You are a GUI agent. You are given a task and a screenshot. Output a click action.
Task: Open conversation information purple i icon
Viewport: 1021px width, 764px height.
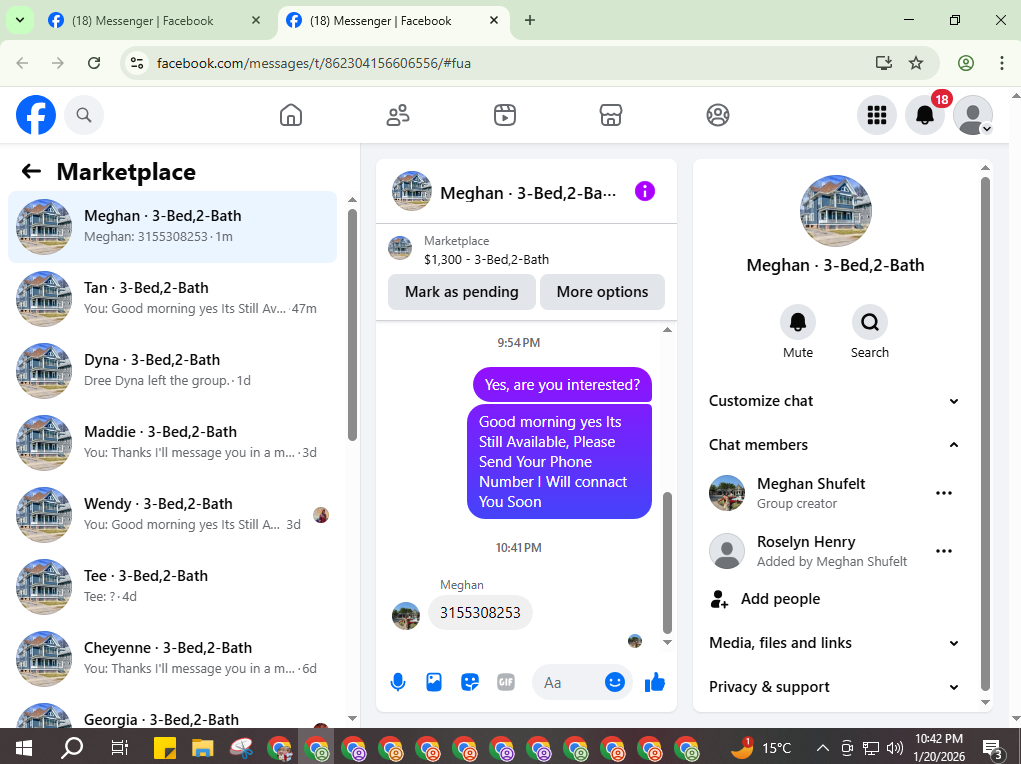[x=645, y=191]
